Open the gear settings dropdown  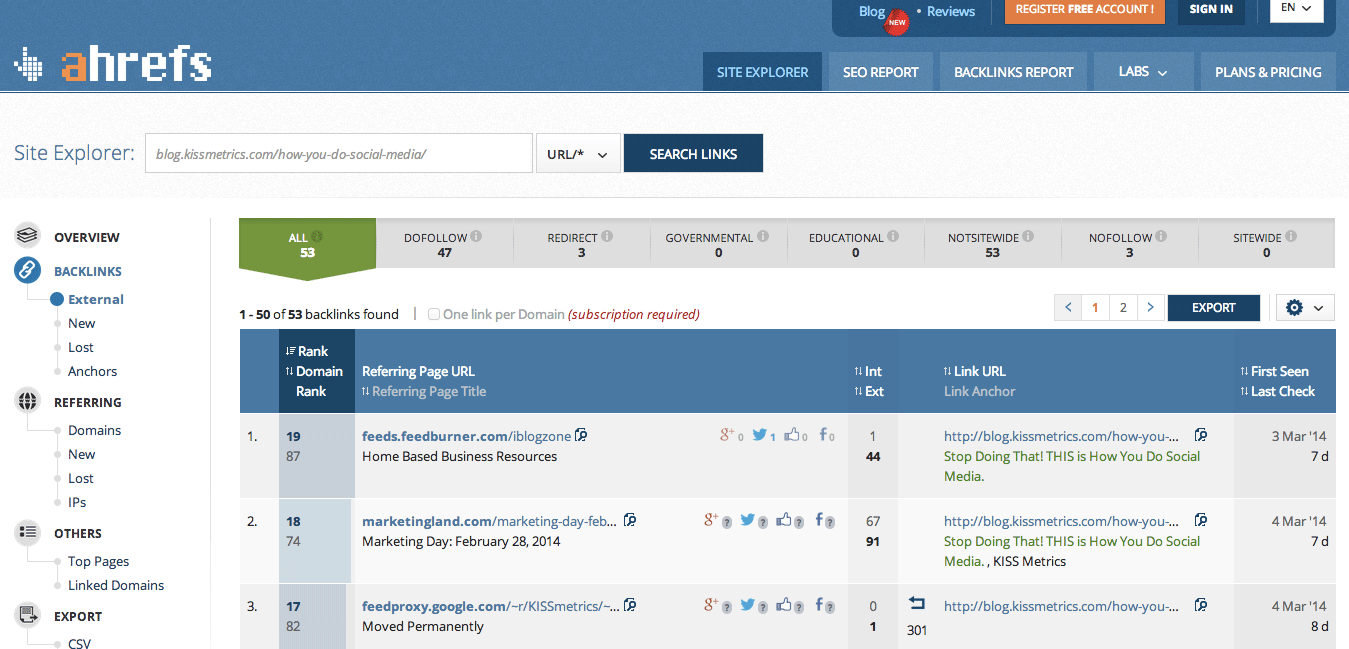coord(1306,308)
